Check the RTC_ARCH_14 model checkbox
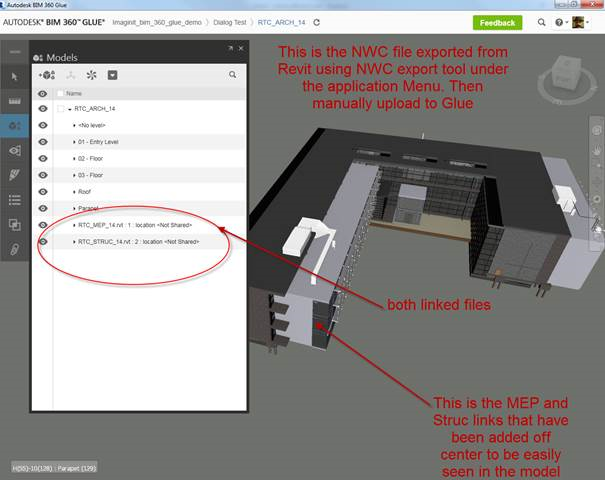This screenshot has width=605, height=480. click(61, 109)
